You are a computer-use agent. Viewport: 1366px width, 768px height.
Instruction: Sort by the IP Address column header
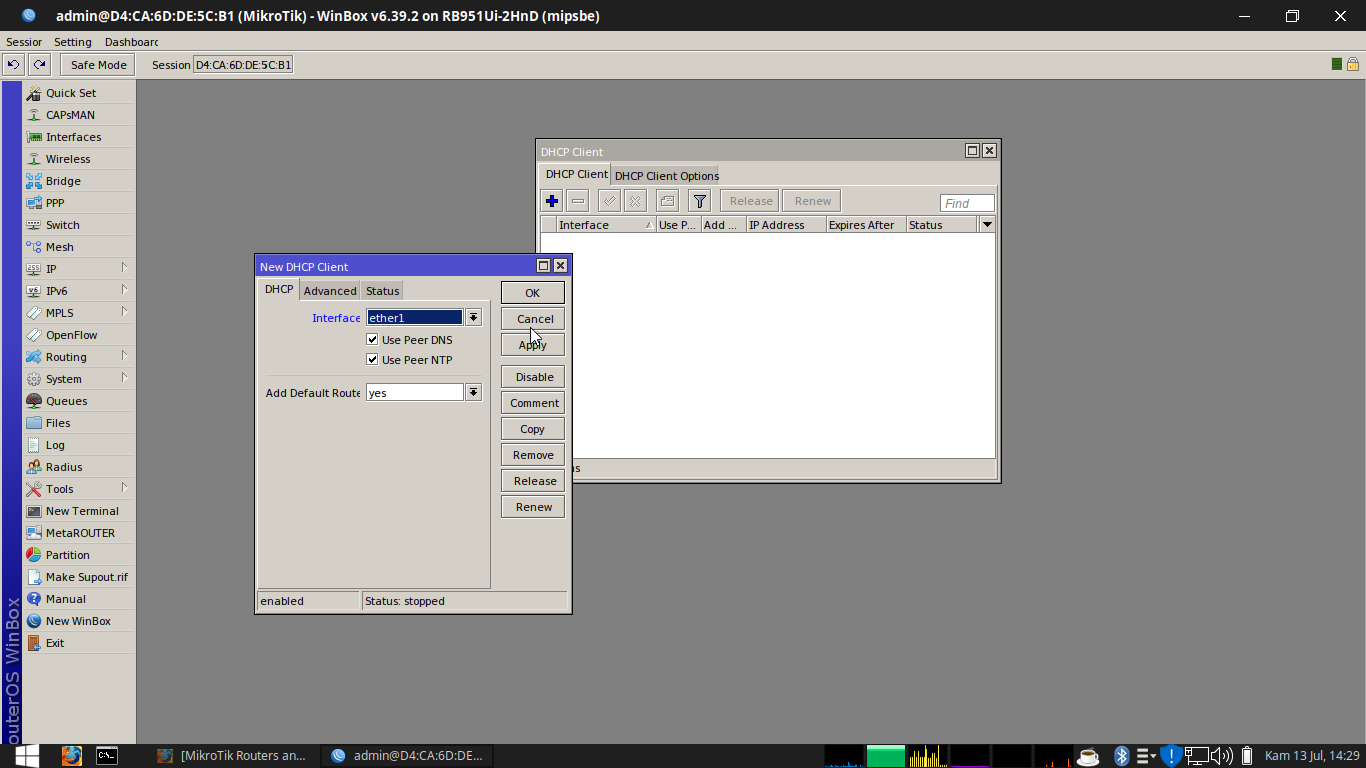coord(786,225)
